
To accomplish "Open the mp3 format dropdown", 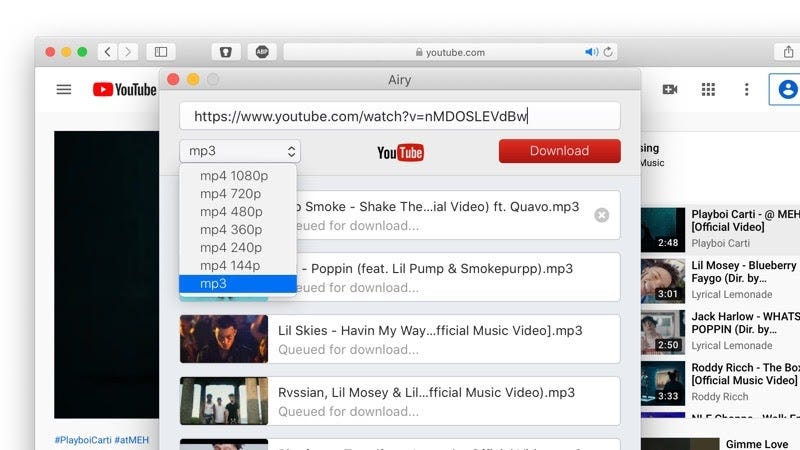I will coord(240,151).
